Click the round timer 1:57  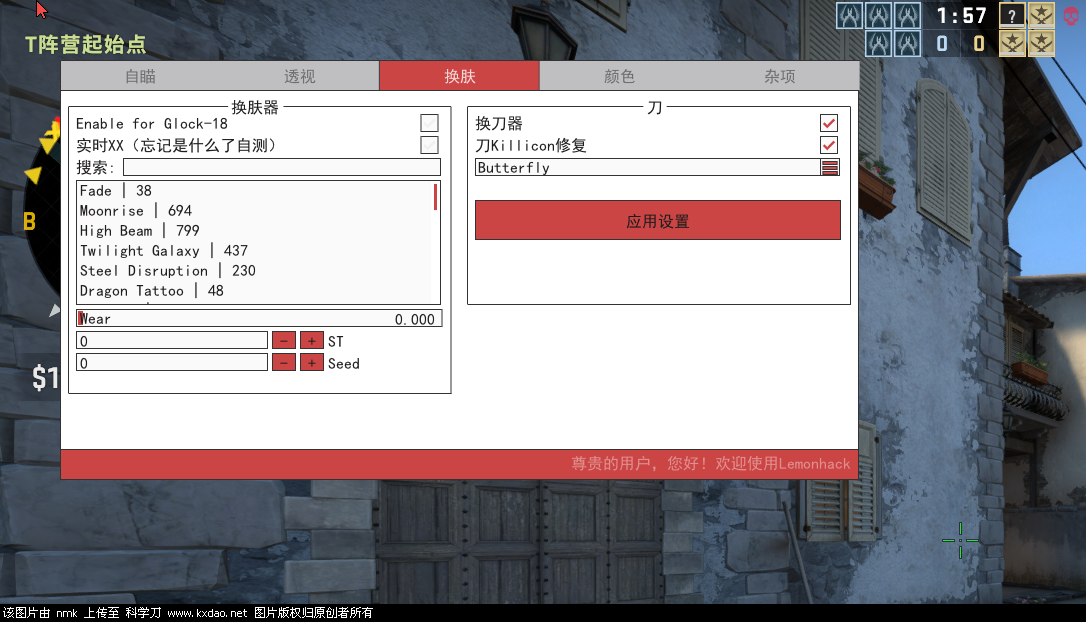961,15
